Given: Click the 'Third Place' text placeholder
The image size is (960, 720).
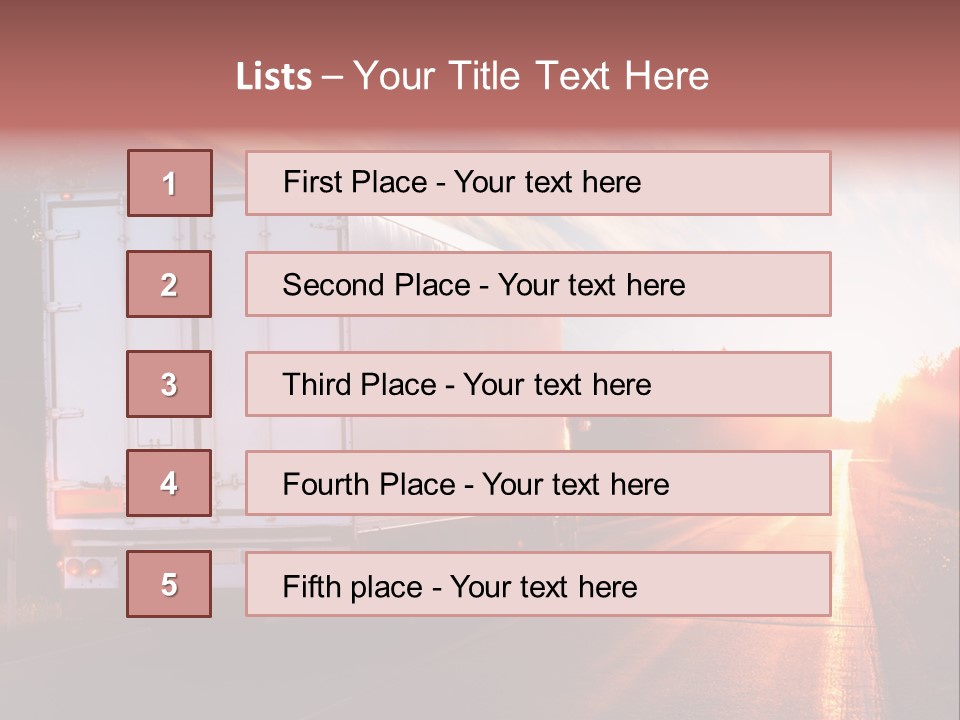Looking at the screenshot, I should pos(538,384).
